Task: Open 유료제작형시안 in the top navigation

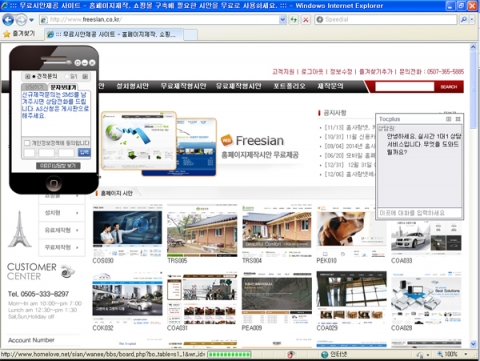Action: point(239,86)
